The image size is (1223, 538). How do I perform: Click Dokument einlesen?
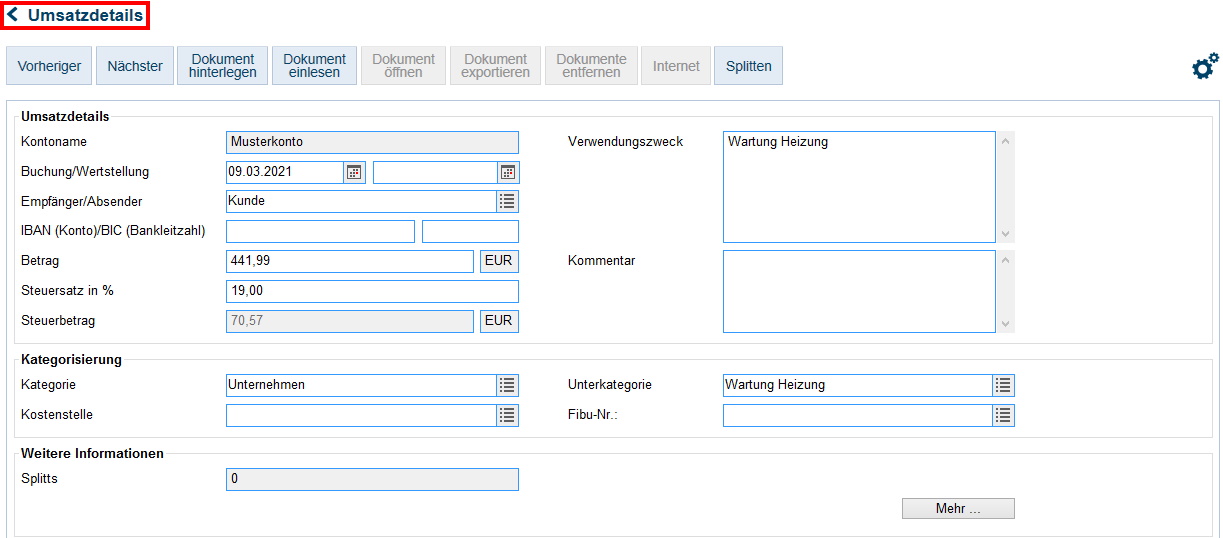click(314, 66)
